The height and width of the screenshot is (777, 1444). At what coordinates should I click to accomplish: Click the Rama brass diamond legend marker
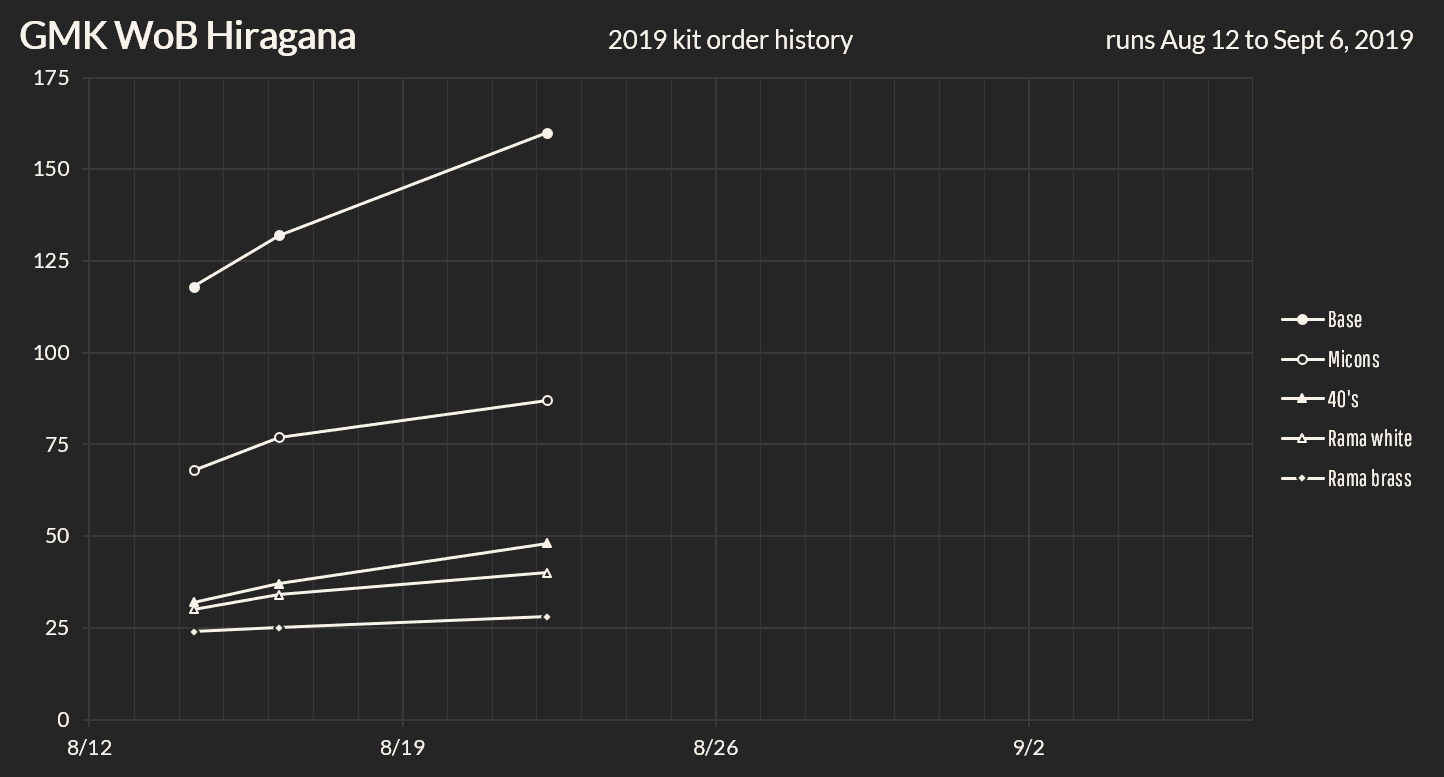point(1302,479)
